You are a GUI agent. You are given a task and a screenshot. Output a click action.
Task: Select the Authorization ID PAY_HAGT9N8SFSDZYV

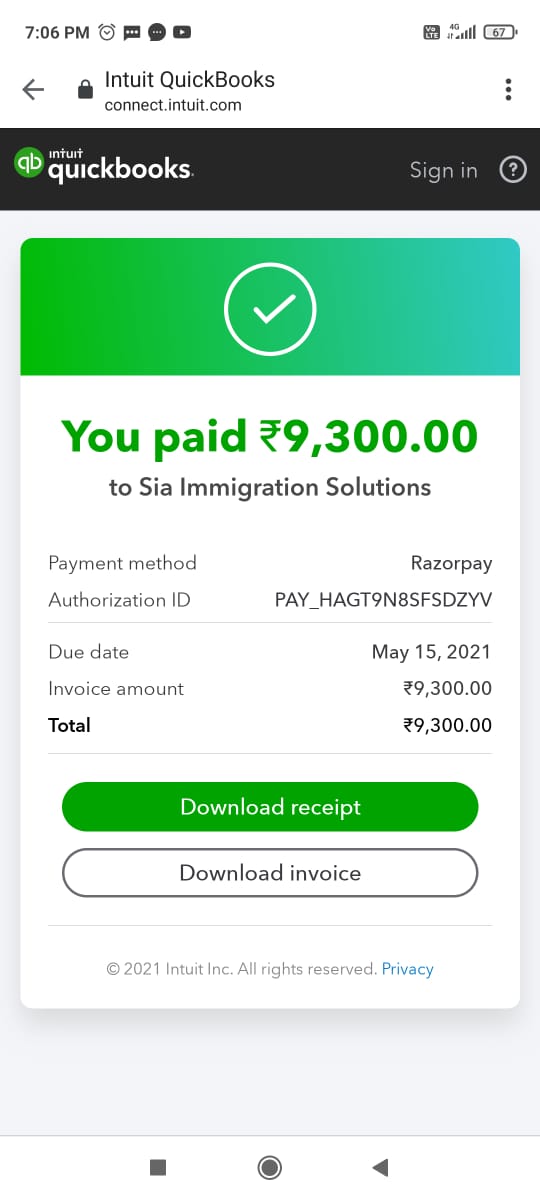coord(383,600)
